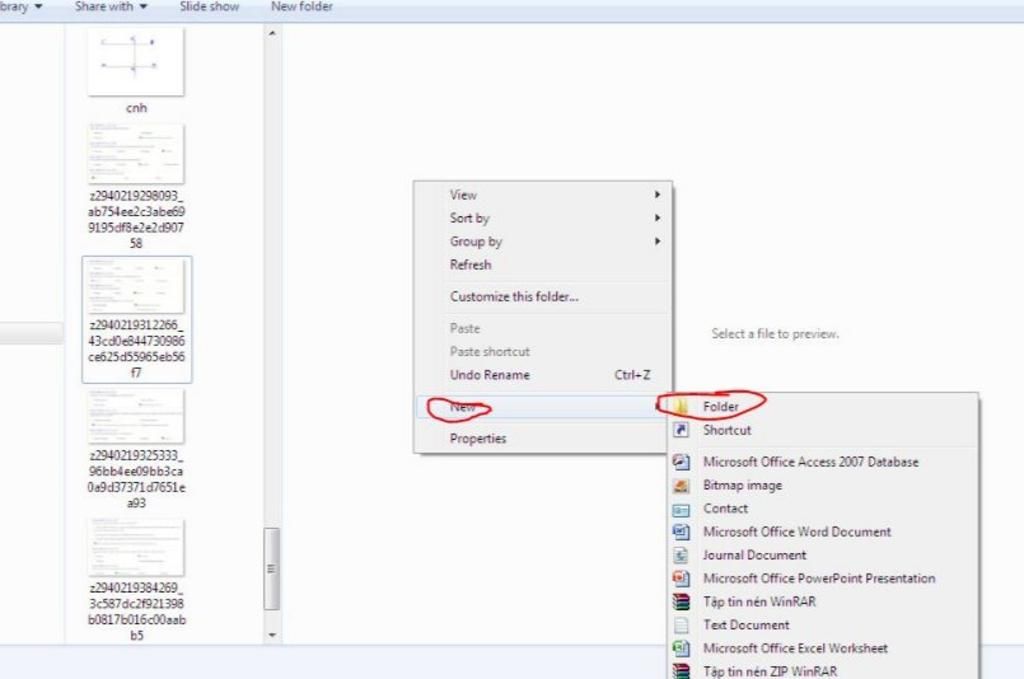Select the z2940219312266 image thumbnail
Screen dimensions: 1024x679
(136, 285)
